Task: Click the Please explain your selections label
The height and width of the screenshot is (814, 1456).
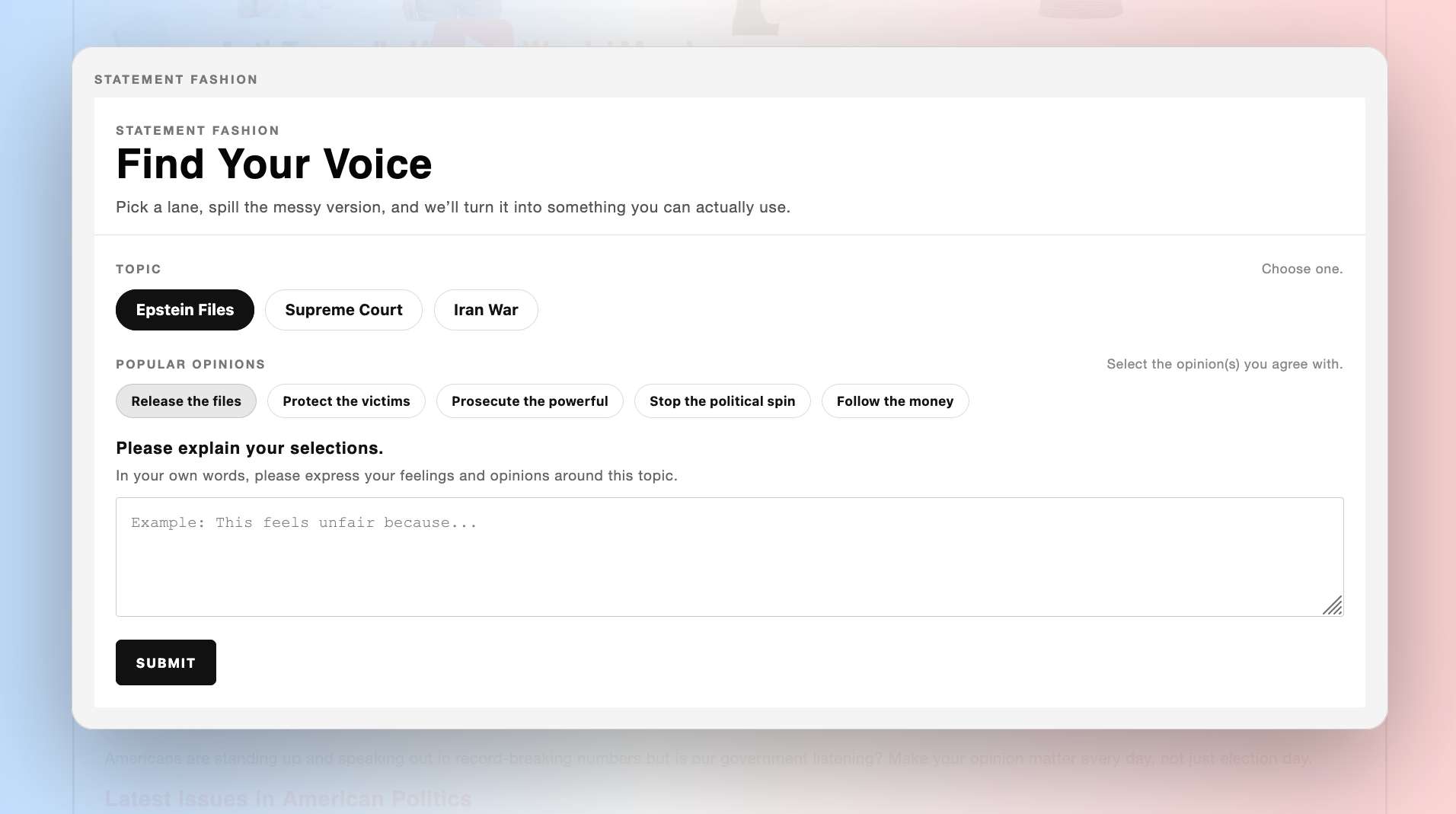Action: (x=250, y=448)
